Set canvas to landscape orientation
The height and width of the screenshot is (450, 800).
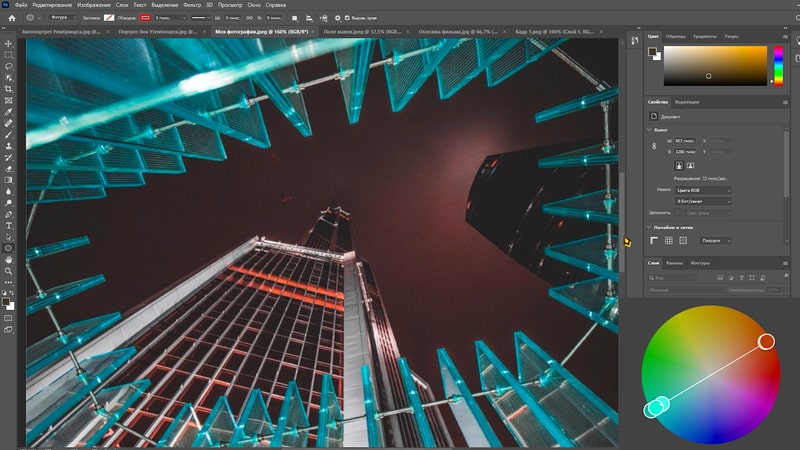pos(690,165)
